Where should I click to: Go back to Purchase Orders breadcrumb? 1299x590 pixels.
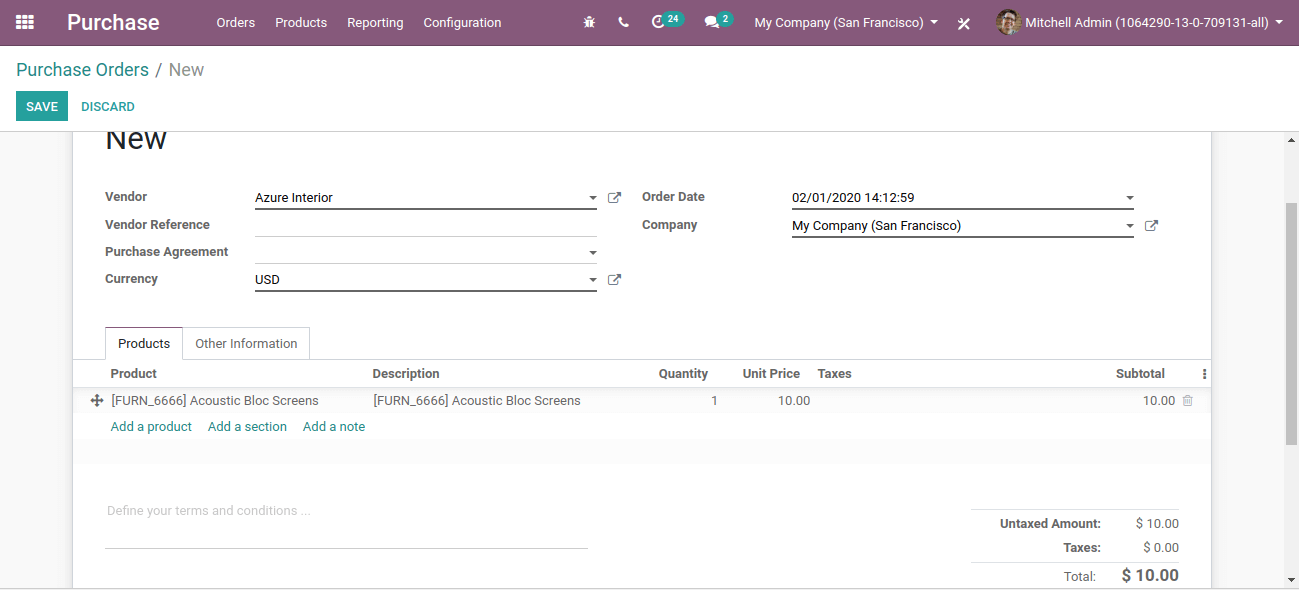82,70
